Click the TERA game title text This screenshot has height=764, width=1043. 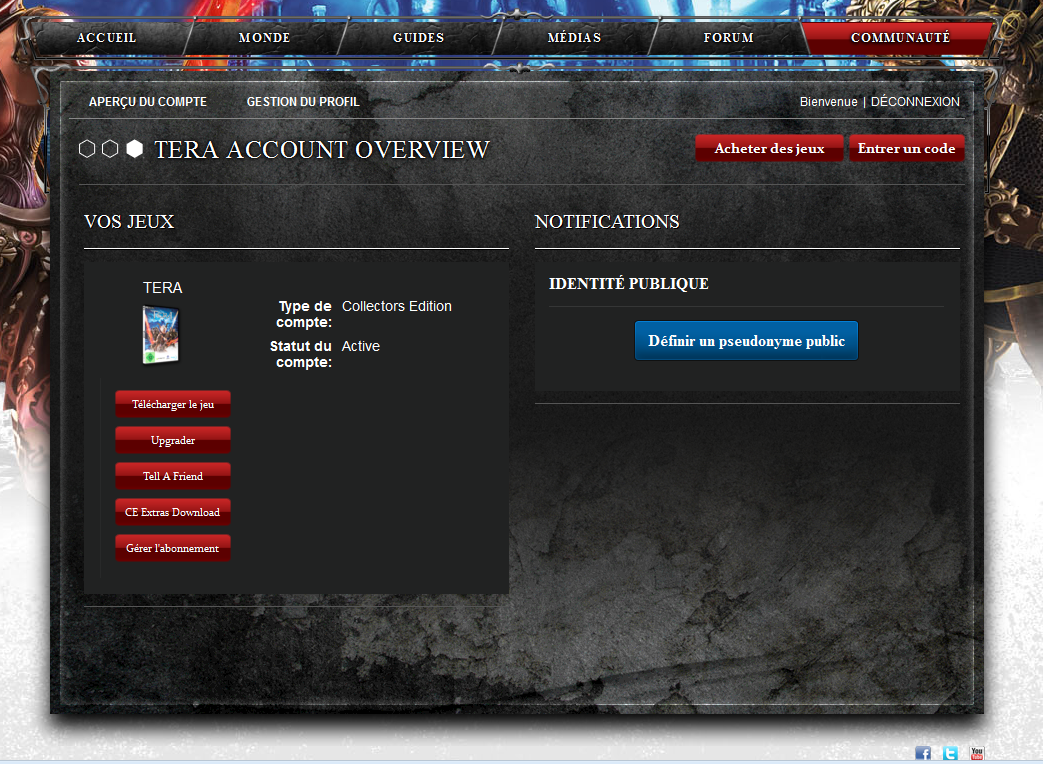[162, 288]
